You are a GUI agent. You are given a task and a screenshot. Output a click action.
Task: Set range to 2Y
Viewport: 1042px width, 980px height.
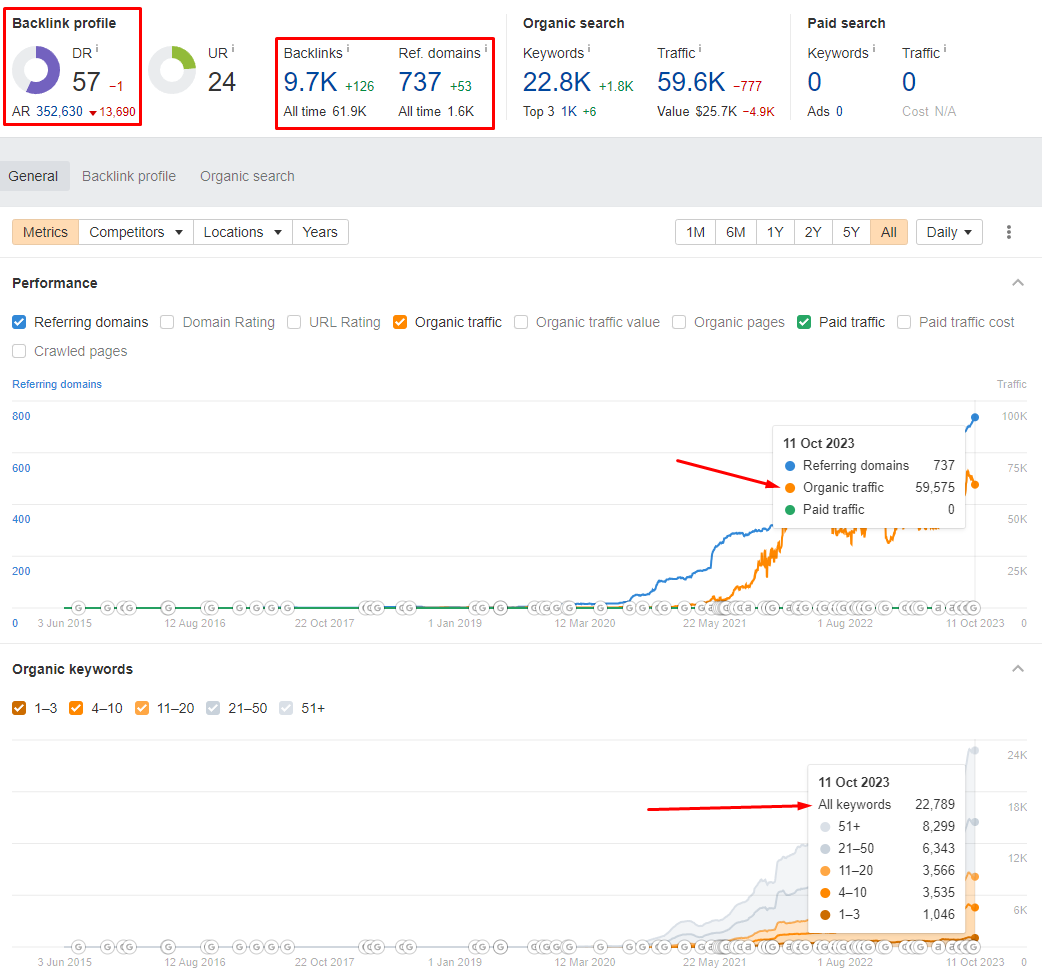(813, 232)
